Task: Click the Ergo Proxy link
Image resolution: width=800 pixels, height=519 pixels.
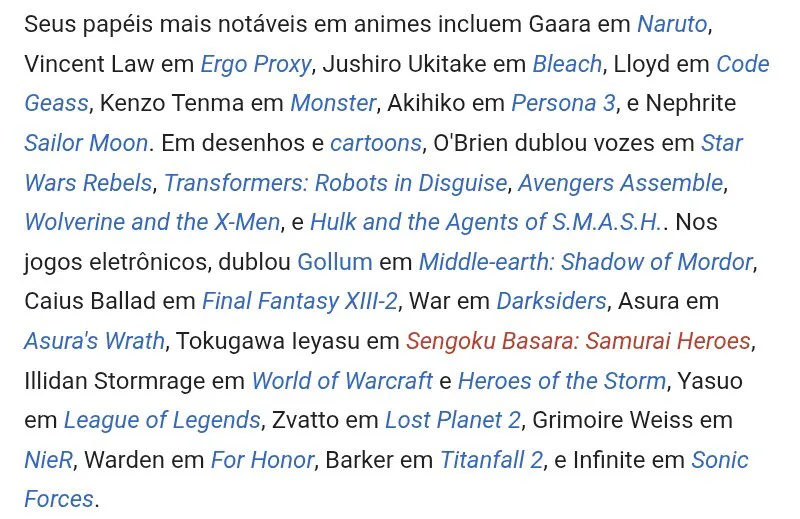Action: [x=256, y=64]
